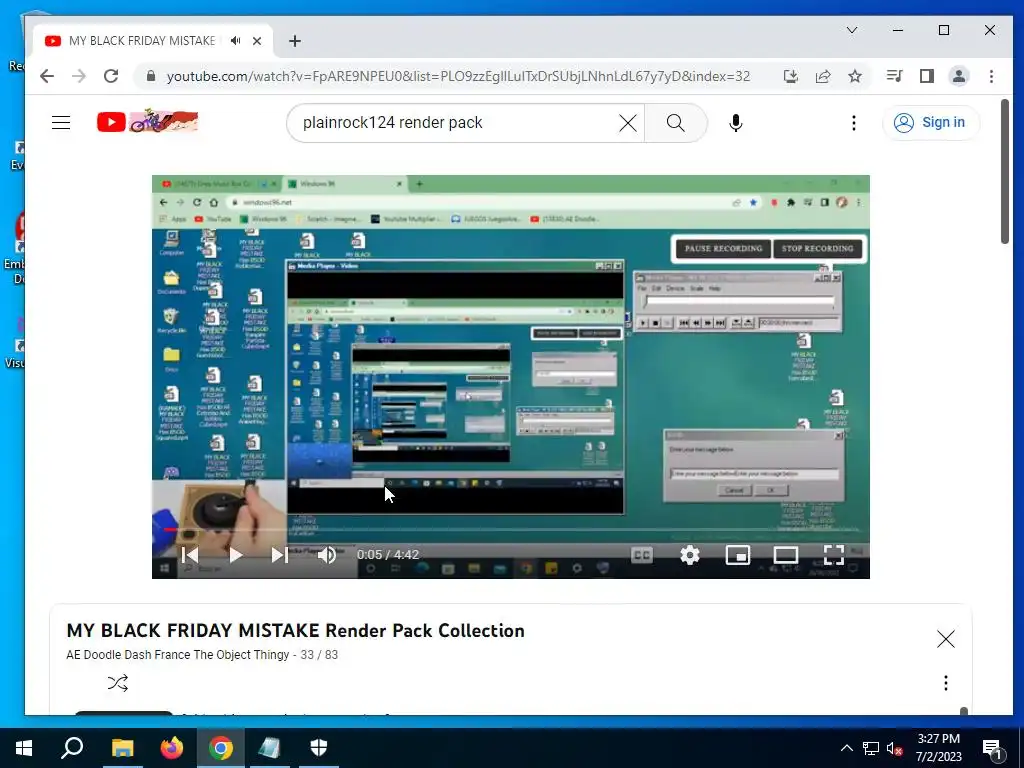Open the Windows Start menu
The width and height of the screenshot is (1024, 768).
click(x=24, y=748)
